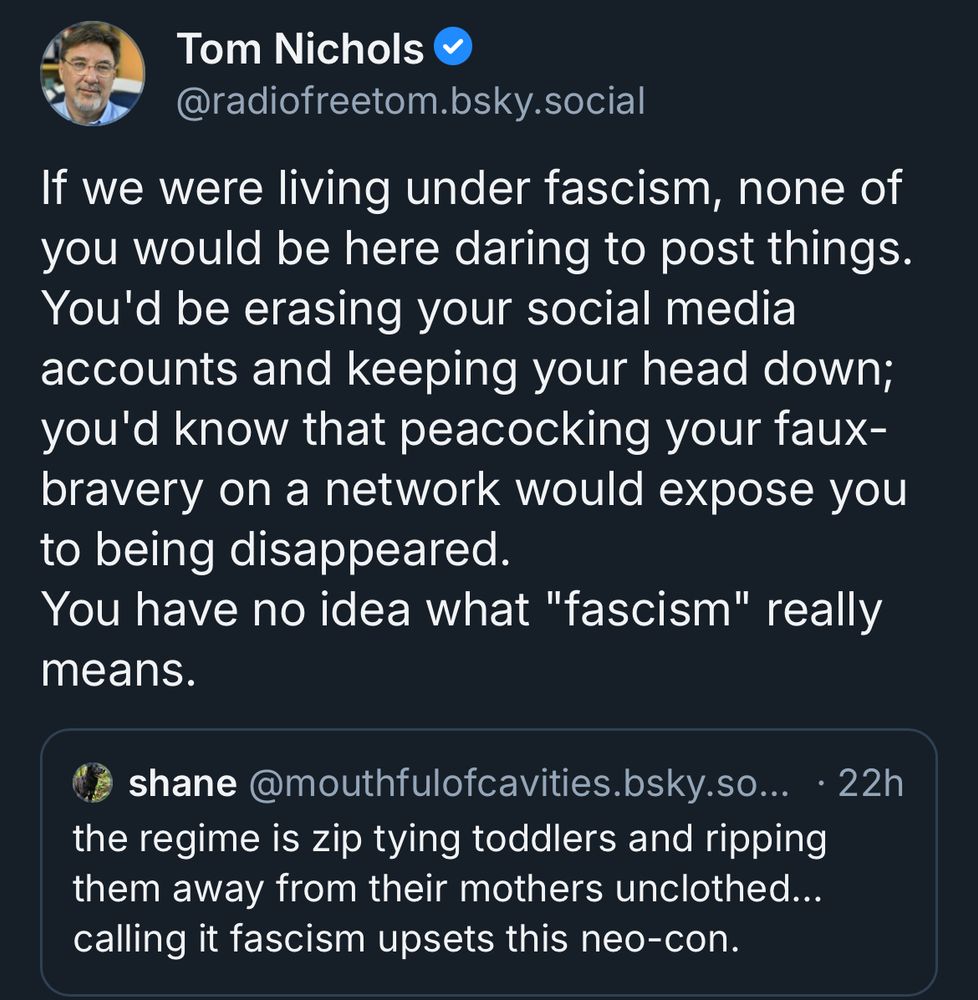Click the final word "means." of the post
978x1000 pixels.
(117, 669)
